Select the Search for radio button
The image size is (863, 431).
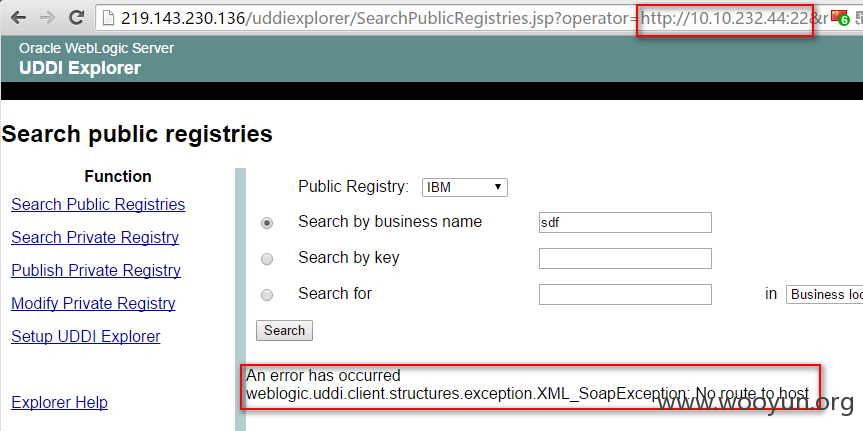point(267,296)
